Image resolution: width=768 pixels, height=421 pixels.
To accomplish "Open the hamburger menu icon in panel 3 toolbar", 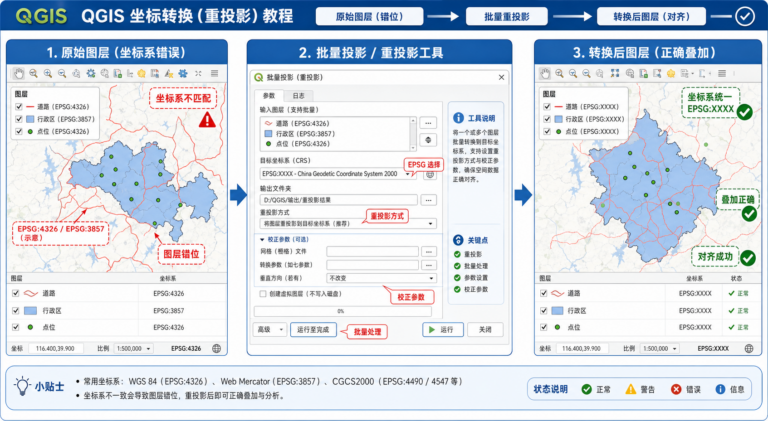I will click(x=722, y=73).
